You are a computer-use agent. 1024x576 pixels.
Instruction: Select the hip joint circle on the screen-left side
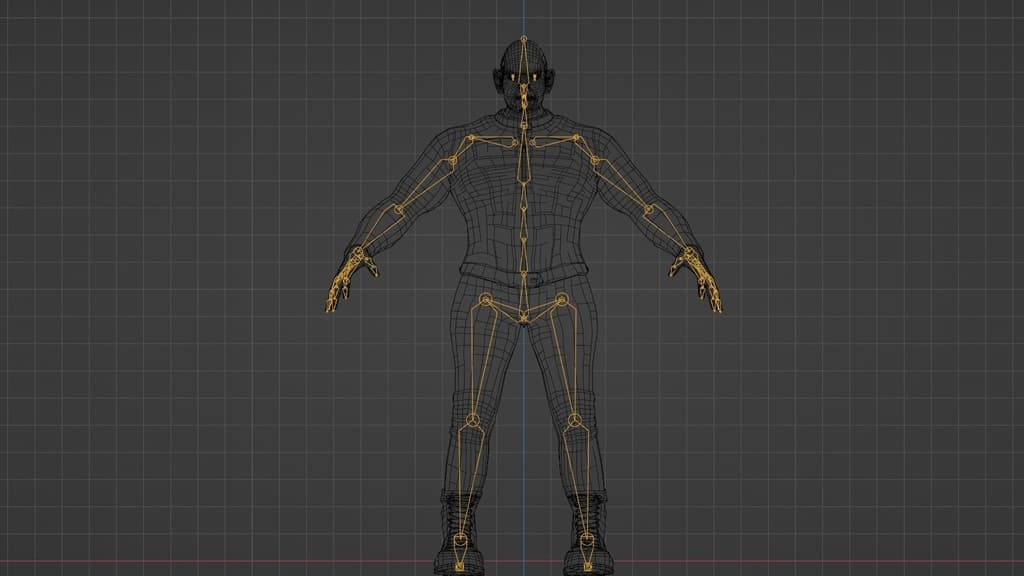486,299
